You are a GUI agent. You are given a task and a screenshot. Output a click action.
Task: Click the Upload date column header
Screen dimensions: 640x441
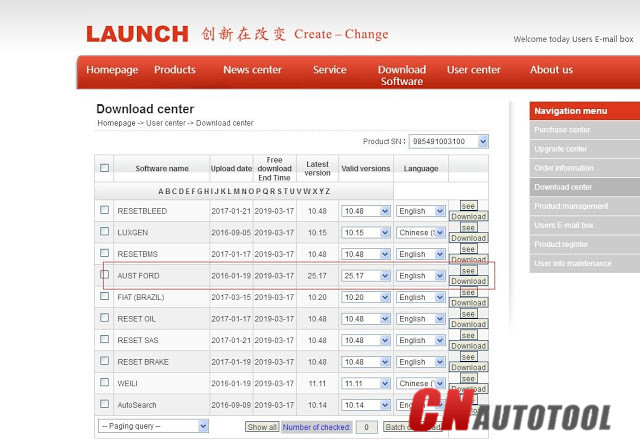231,169
